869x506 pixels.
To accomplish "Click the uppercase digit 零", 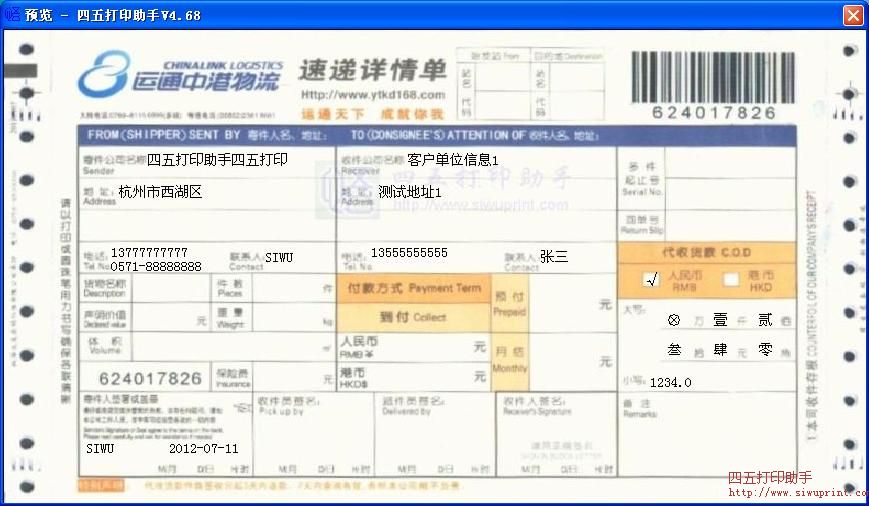I will tap(765, 350).
